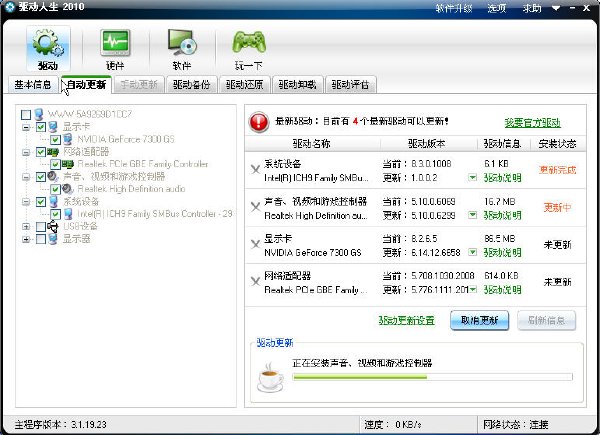
Task: Expand the 显示器 tree node
Action: pos(26,239)
